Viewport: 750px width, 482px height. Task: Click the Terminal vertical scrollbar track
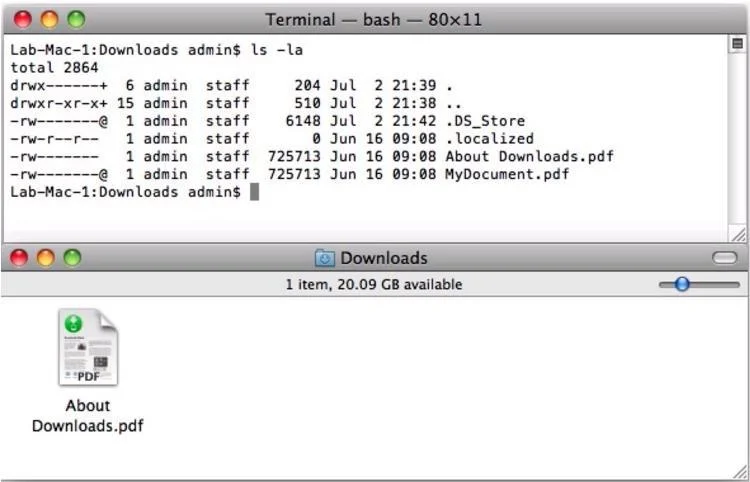[737, 139]
